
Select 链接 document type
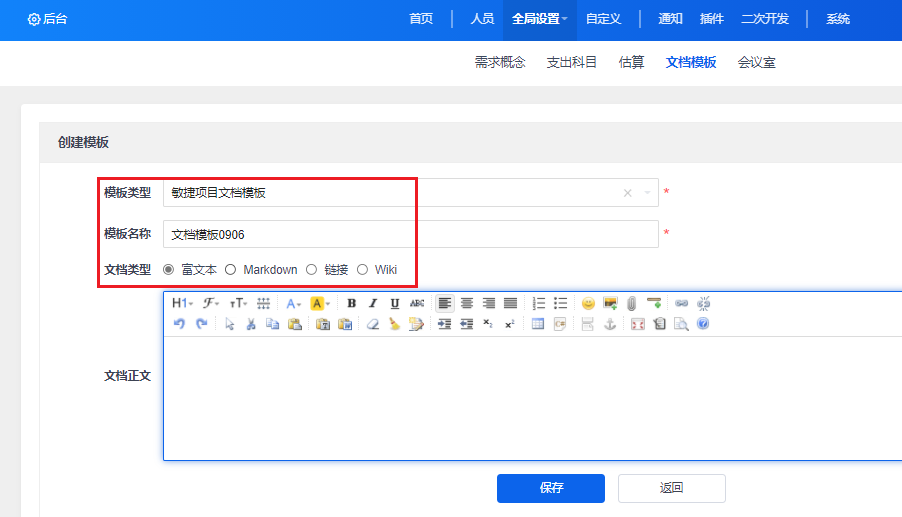[311, 270]
